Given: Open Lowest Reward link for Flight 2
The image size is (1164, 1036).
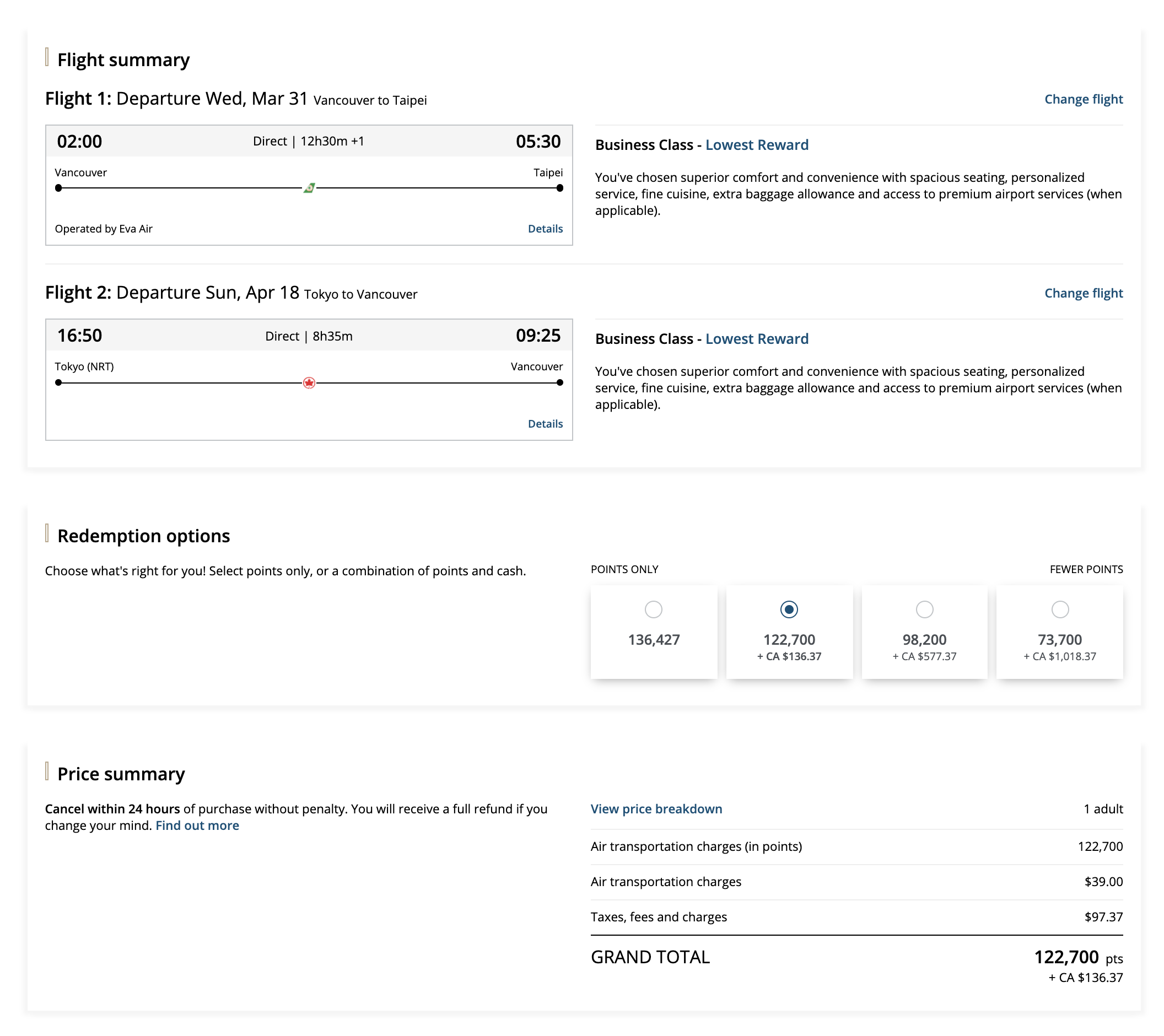Looking at the screenshot, I should point(756,338).
